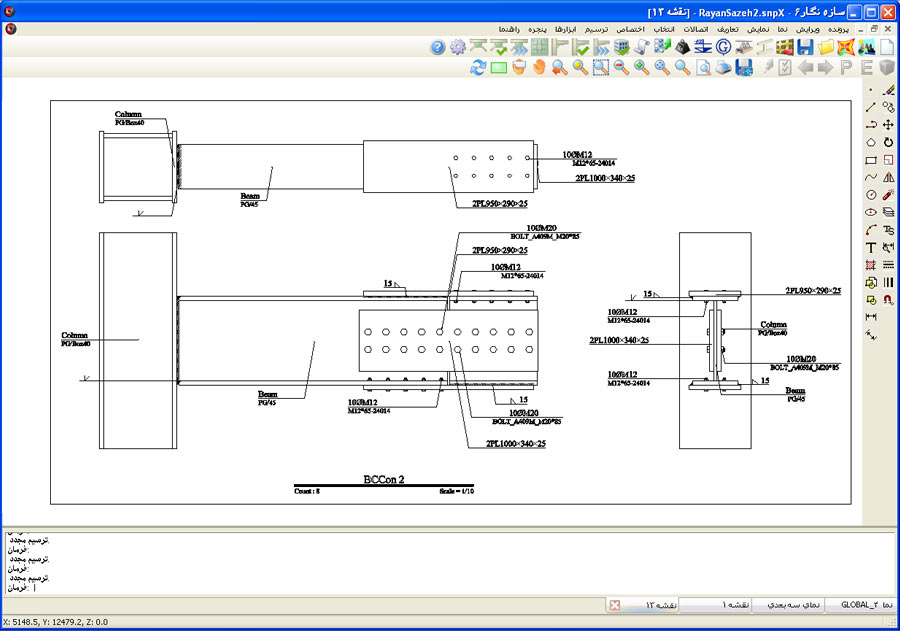Create a new blank document
The width and height of the screenshot is (900, 631).
(886, 47)
